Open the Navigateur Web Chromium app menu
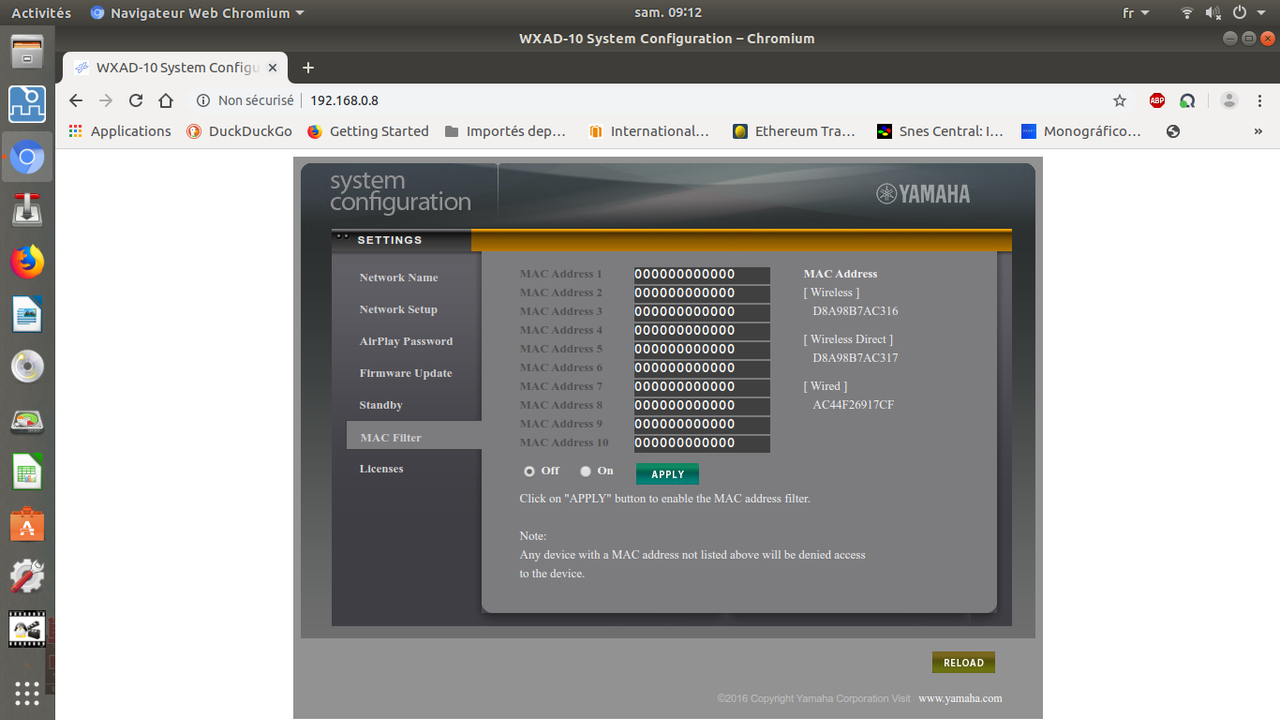Viewport: 1280px width, 720px height. tap(197, 13)
